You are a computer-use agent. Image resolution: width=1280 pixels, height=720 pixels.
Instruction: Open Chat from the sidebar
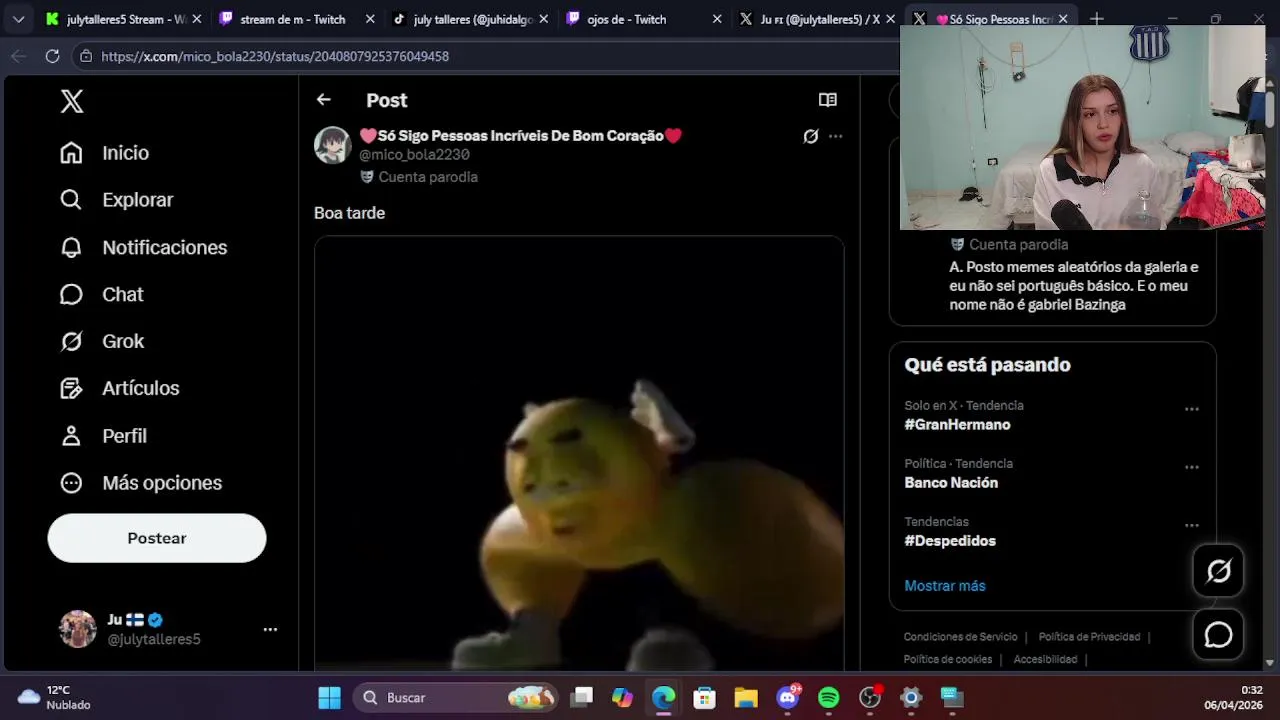[x=101, y=294]
